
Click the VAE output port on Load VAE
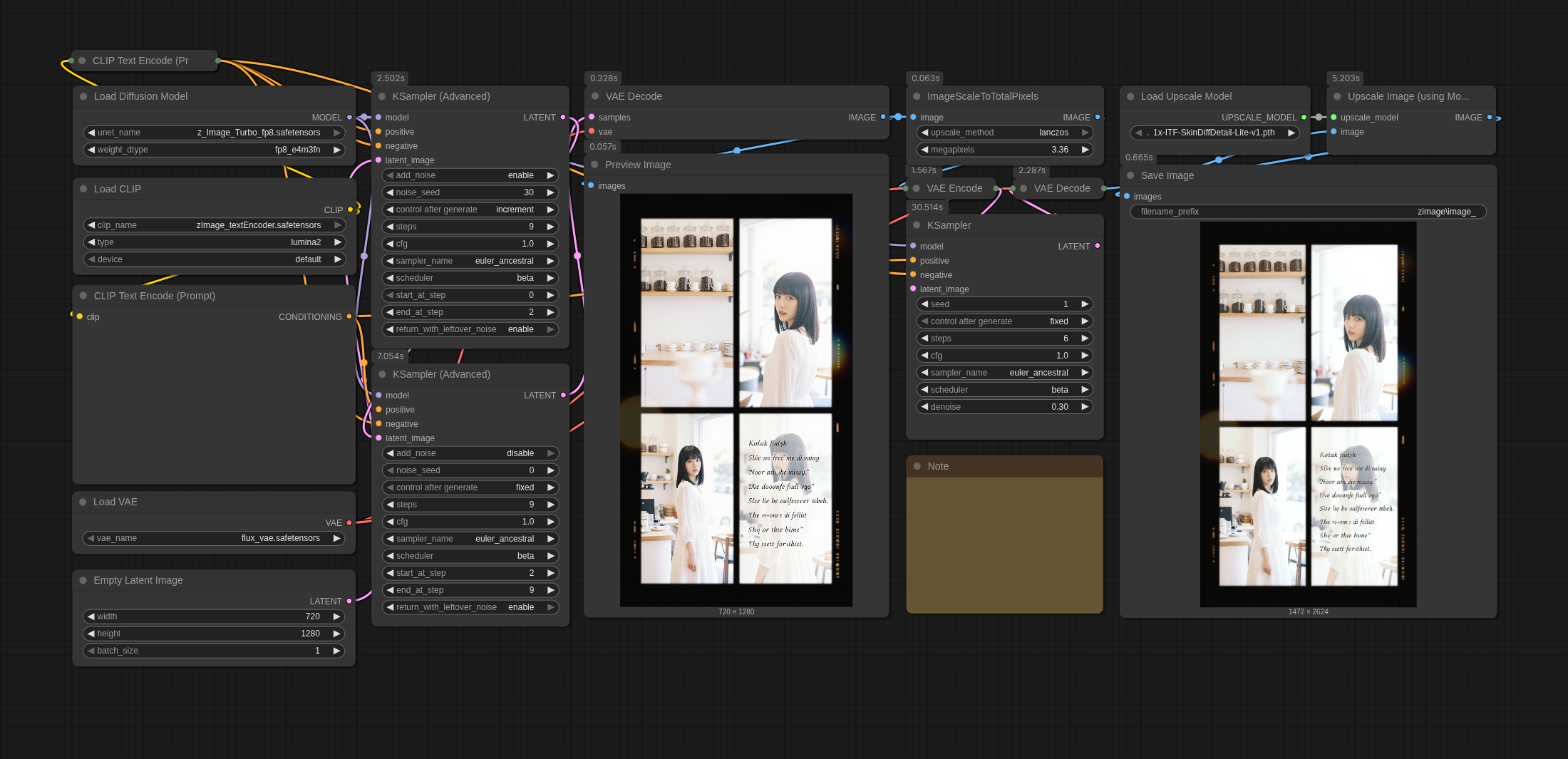coord(349,523)
